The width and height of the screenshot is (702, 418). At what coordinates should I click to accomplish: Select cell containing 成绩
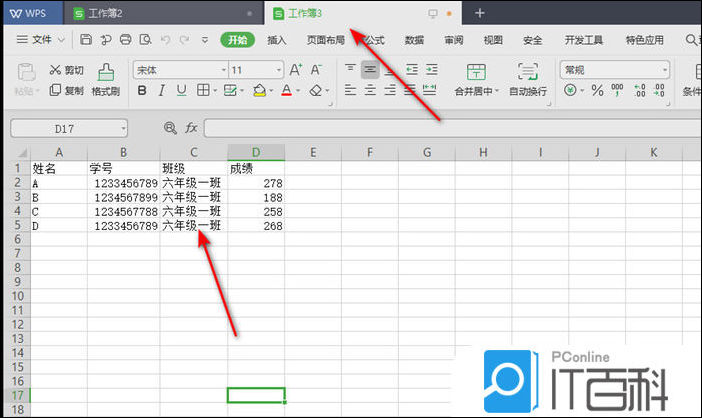[256, 168]
